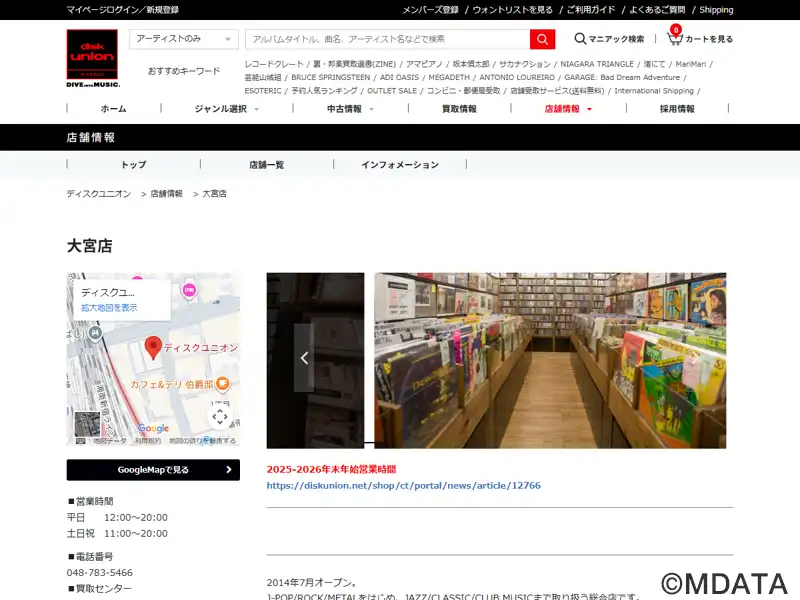Open ご利用ガイド link
Image resolution: width=800 pixels, height=600 pixels.
pos(591,10)
